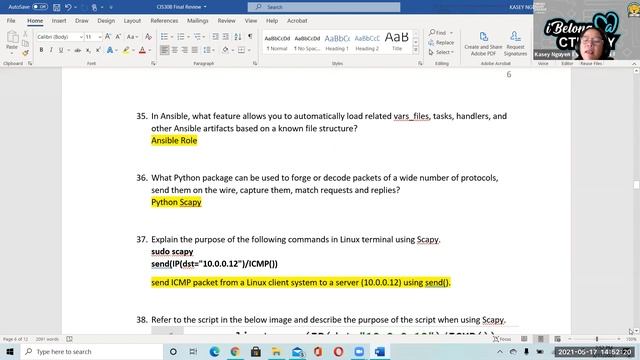Open the Paragraph dialog launcher
640x360 pixels.
point(255,64)
